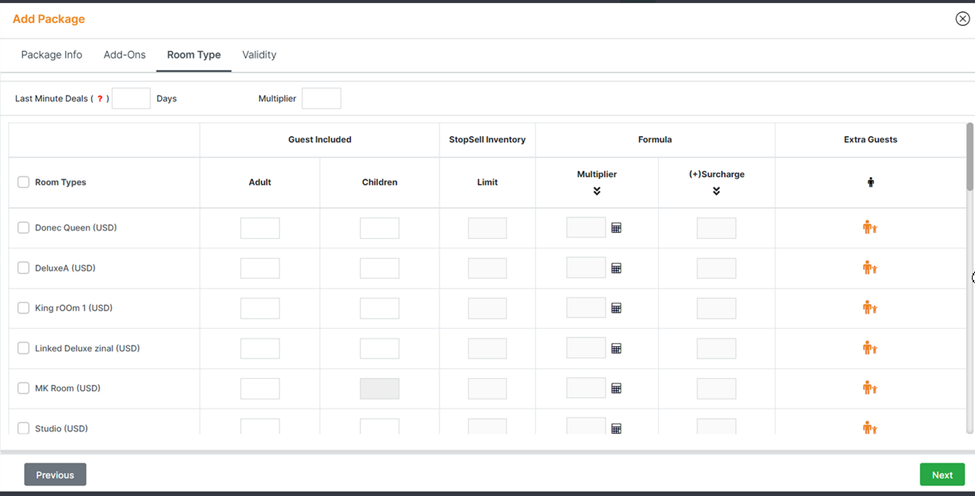Viewport: 975px width, 496px height.
Task: Click calculator icon in Donec Queen row
Action: click(x=616, y=228)
